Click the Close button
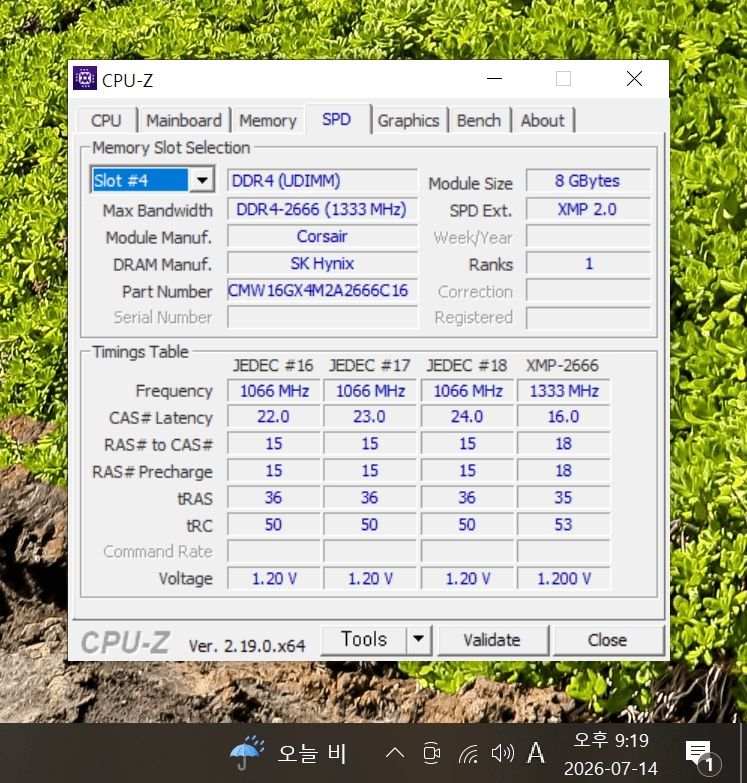The width and height of the screenshot is (747, 783). [x=608, y=640]
